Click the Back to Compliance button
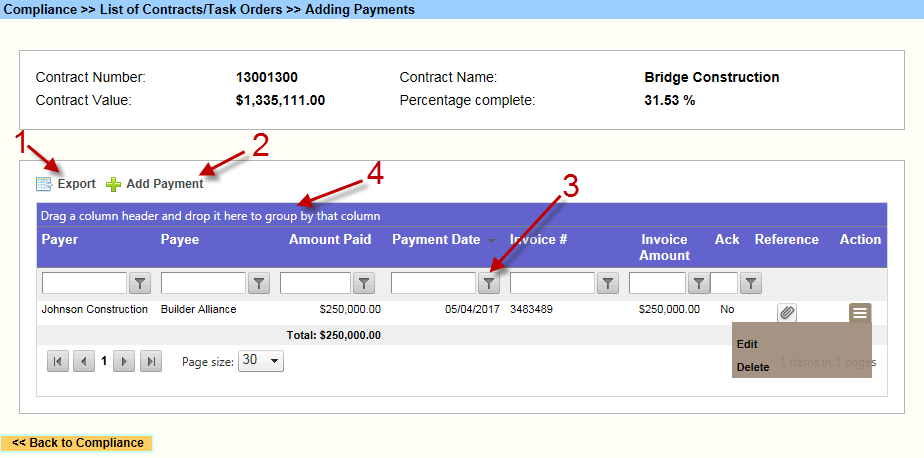Viewport: 924px width, 458px height. (x=77, y=443)
